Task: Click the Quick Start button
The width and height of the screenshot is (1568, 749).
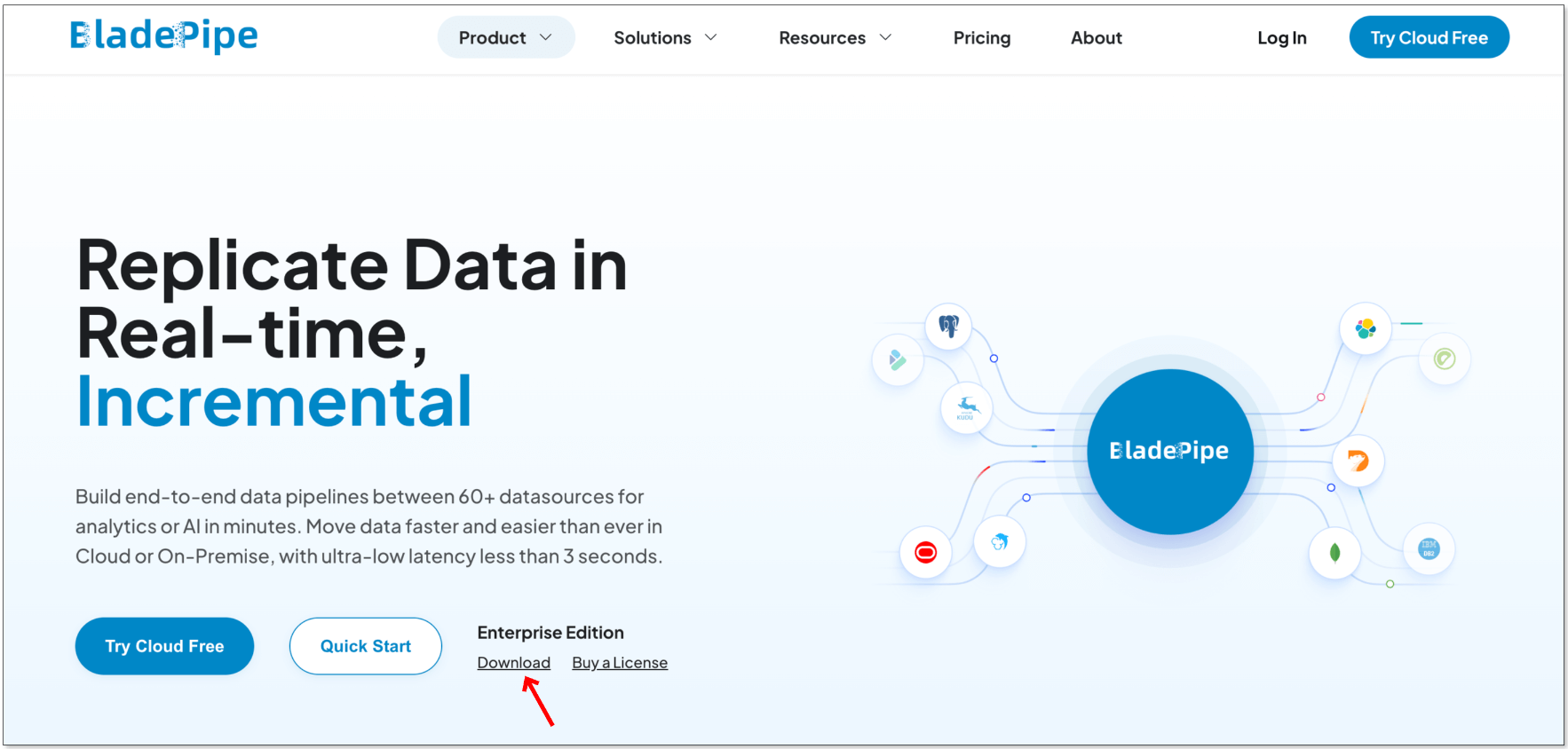Action: 365,646
